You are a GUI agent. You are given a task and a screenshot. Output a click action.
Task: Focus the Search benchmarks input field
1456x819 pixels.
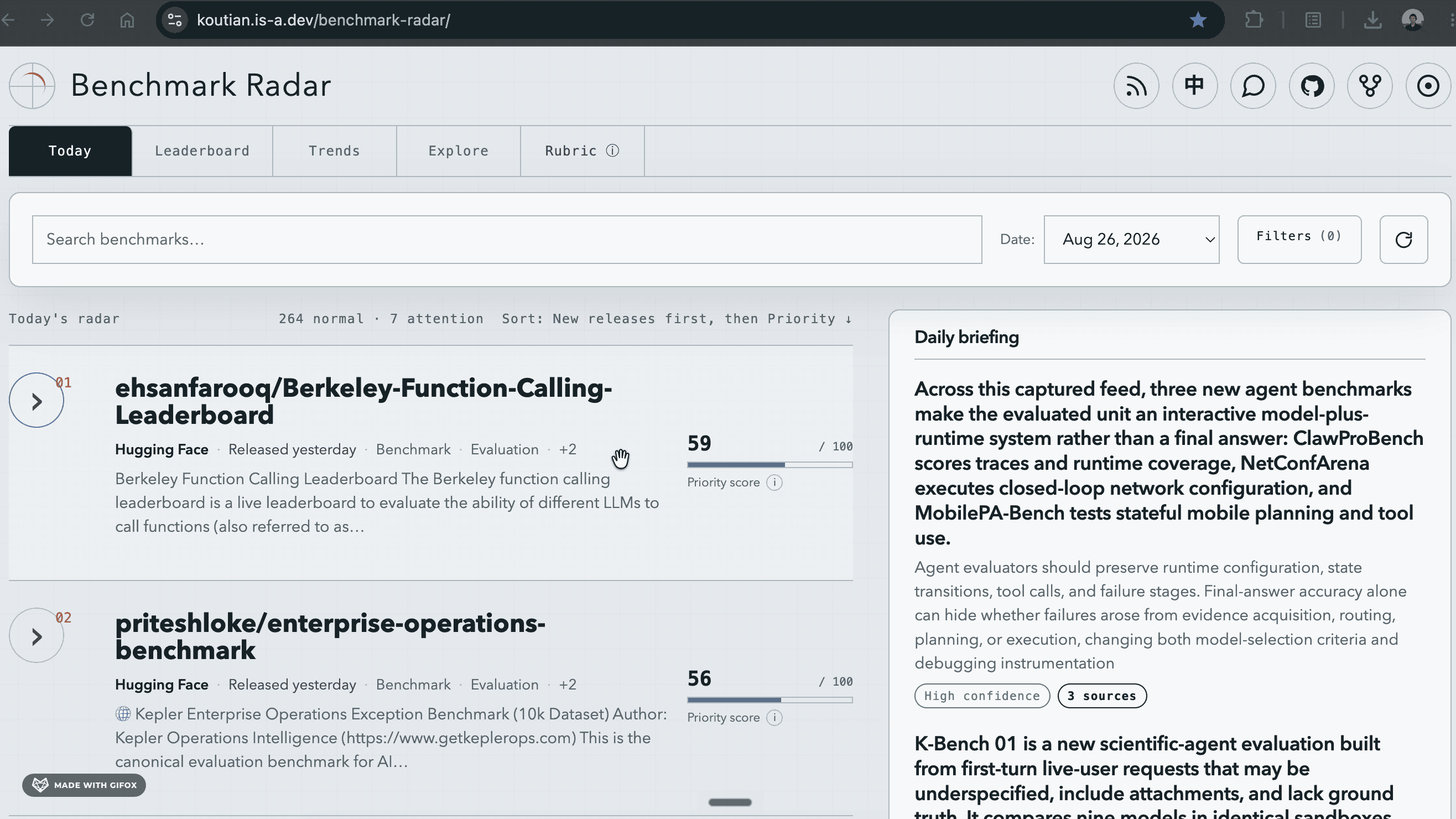507,240
